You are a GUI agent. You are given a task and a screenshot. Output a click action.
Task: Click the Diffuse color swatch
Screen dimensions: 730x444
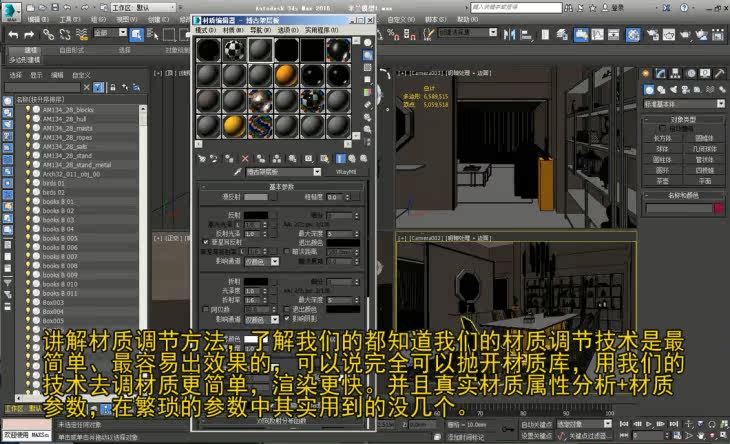(x=256, y=197)
